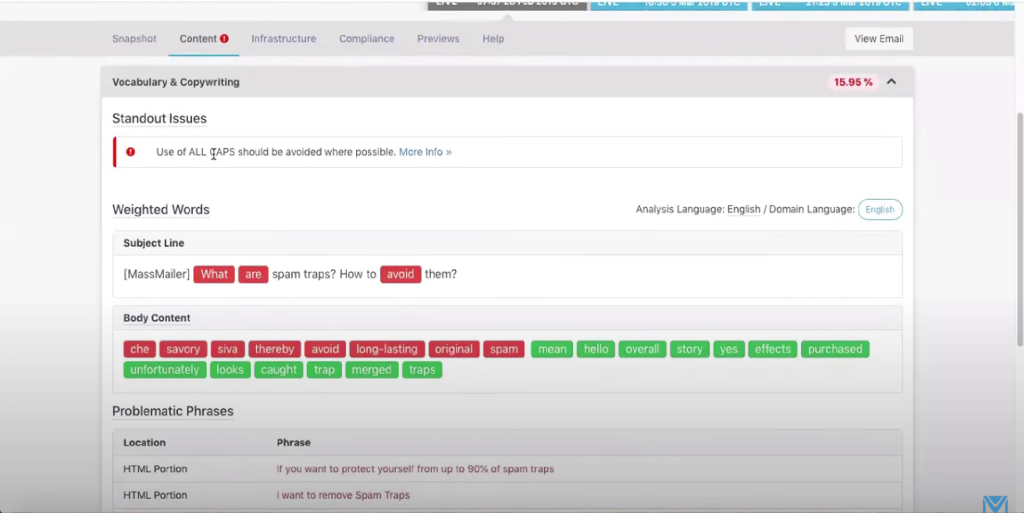This screenshot has height=513, width=1024.
Task: Click the red warning icon beside ALL CAPS issue
Action: (131, 151)
